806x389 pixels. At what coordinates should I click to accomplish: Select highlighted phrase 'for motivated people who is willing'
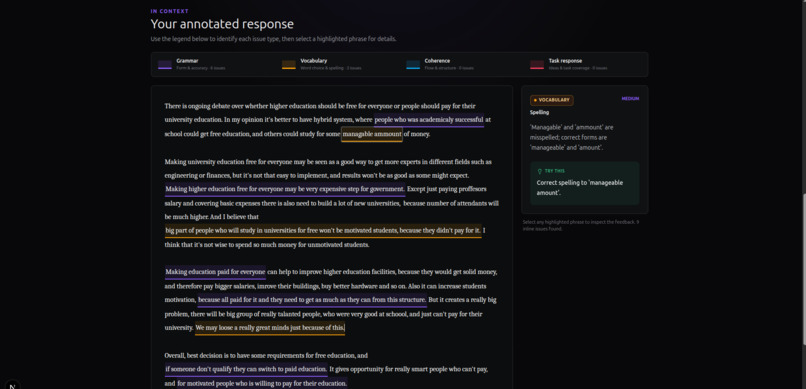[262, 383]
